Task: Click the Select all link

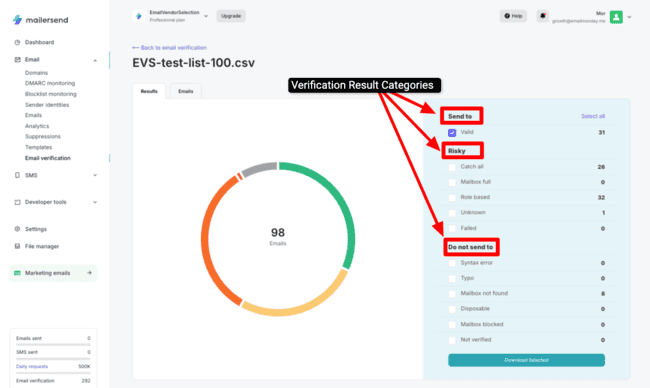Action: pyautogui.click(x=593, y=116)
